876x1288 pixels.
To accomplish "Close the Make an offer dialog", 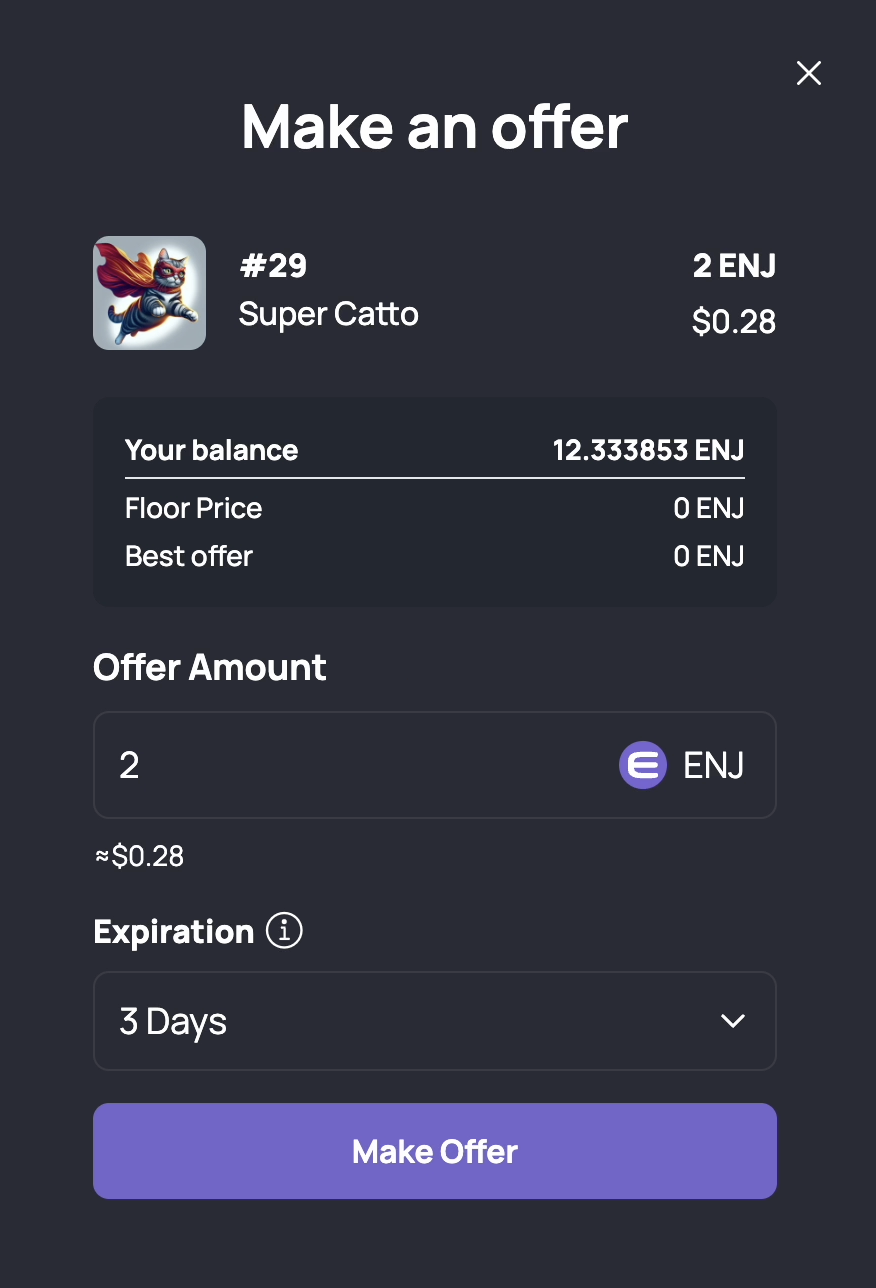I will 808,73.
